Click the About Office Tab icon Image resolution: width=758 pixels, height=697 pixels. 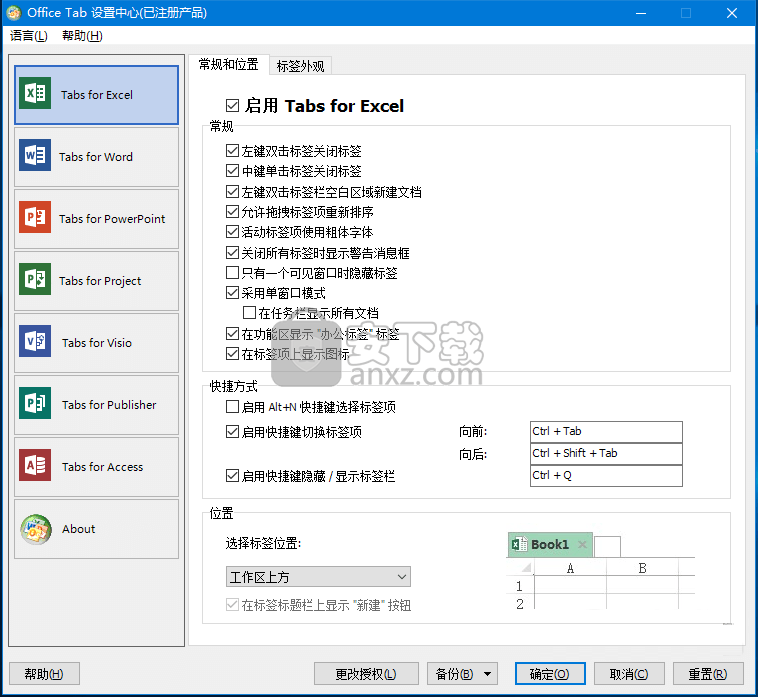[x=36, y=529]
